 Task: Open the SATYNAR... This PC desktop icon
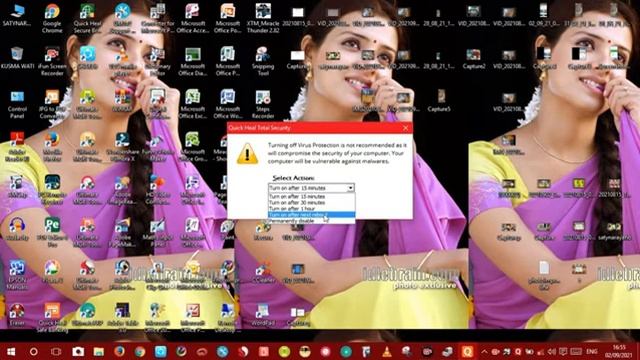(x=17, y=16)
